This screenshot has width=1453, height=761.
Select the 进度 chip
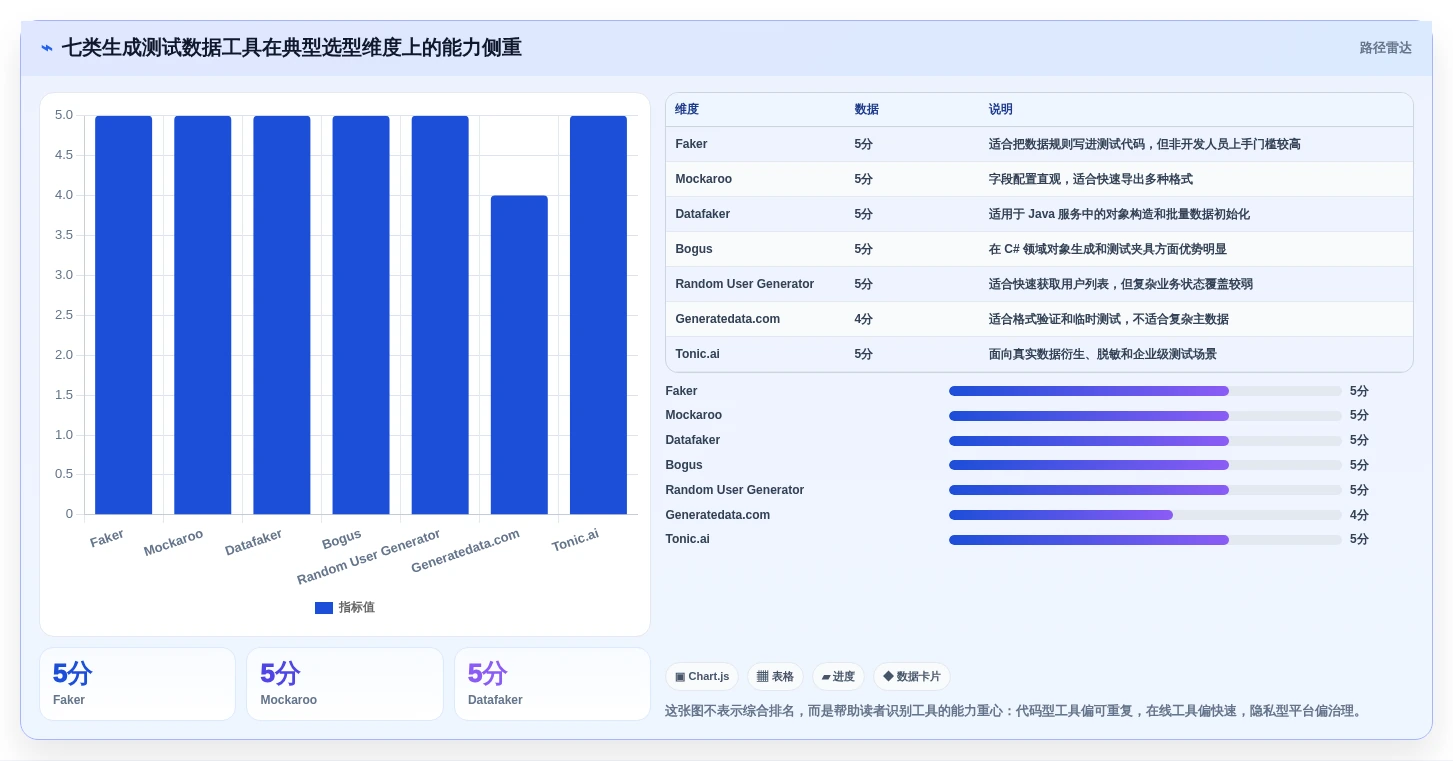click(x=838, y=677)
